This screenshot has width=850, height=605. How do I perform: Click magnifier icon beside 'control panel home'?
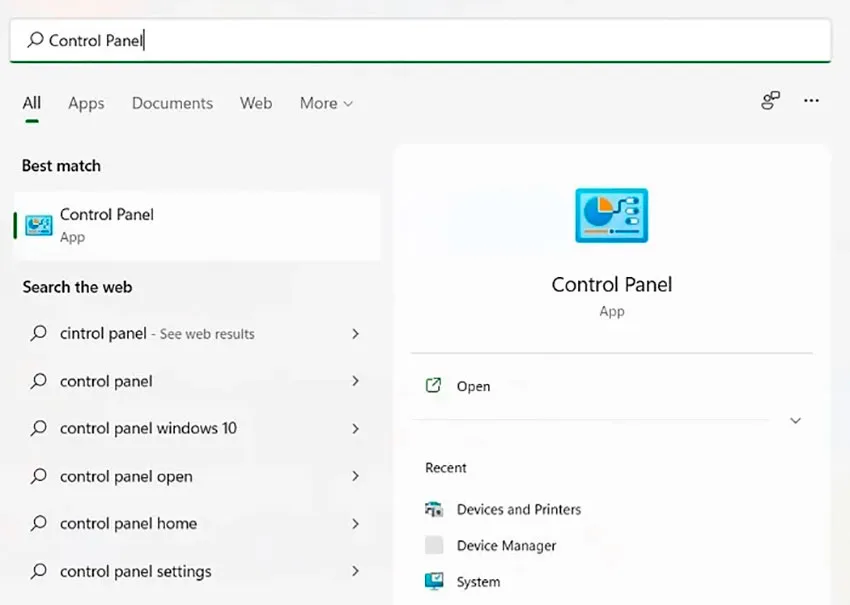coord(38,523)
